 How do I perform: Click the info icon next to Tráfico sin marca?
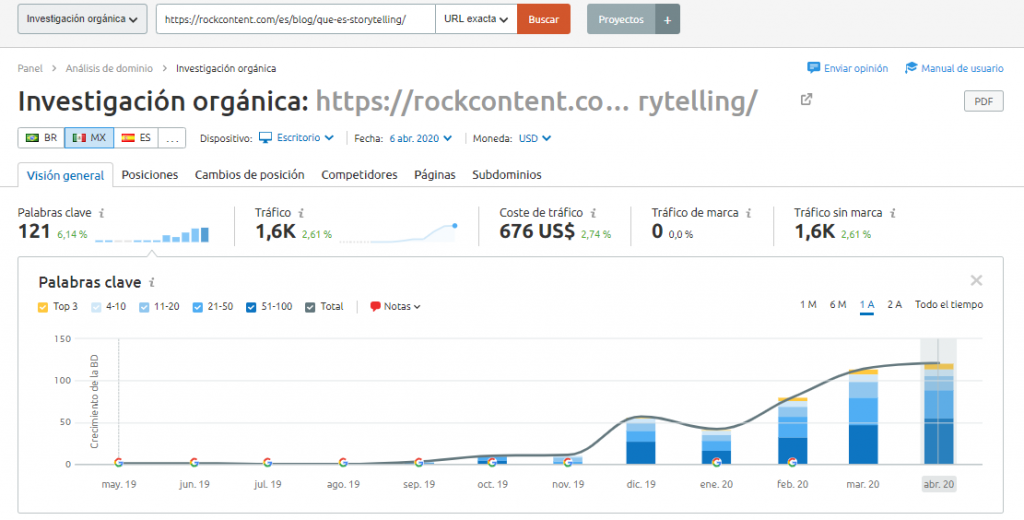point(893,213)
